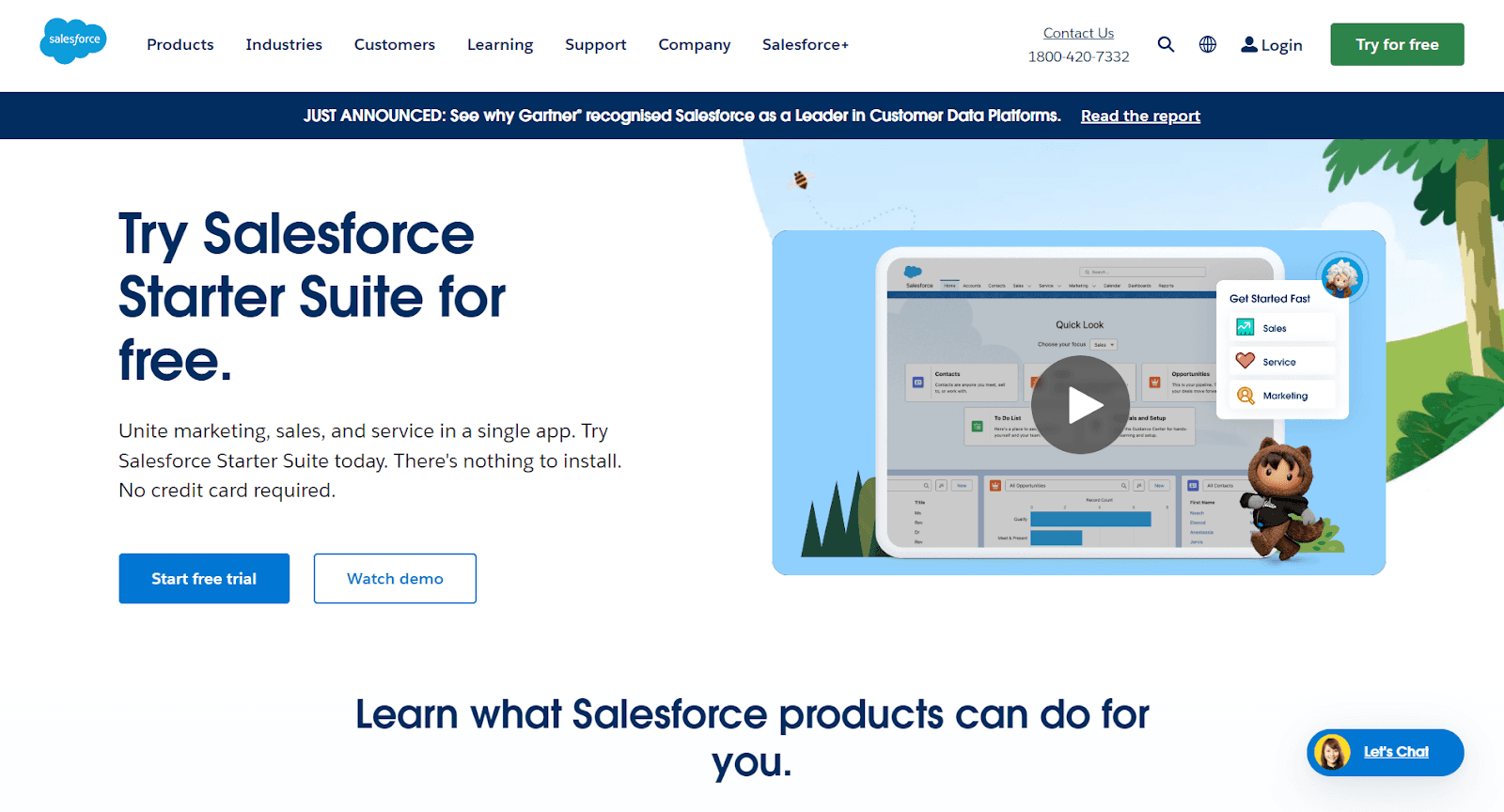
Task: Open the Support menu
Action: (596, 44)
